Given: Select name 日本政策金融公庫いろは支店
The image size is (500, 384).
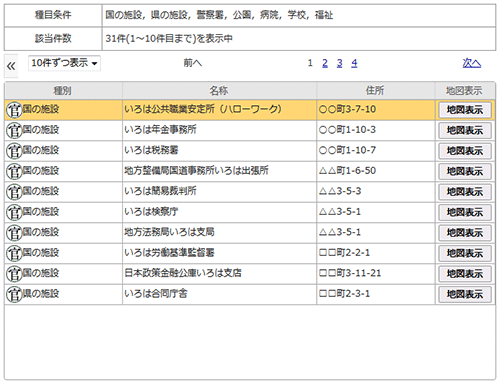Looking at the screenshot, I should point(183,273).
